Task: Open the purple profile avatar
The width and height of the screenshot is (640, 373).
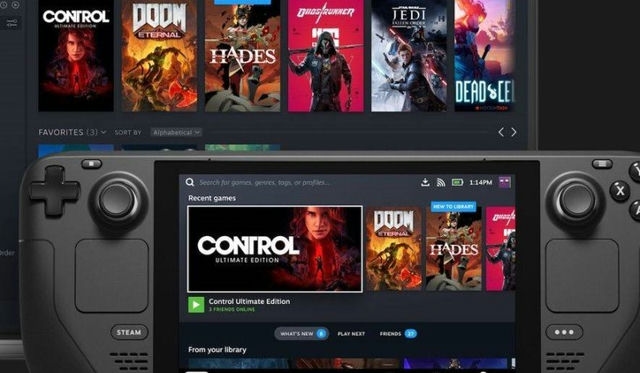Action: [504, 182]
